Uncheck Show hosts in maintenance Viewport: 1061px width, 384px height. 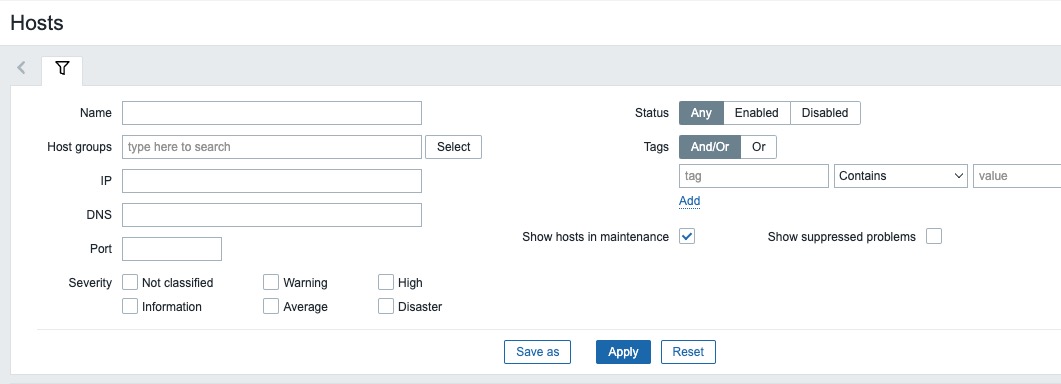687,236
